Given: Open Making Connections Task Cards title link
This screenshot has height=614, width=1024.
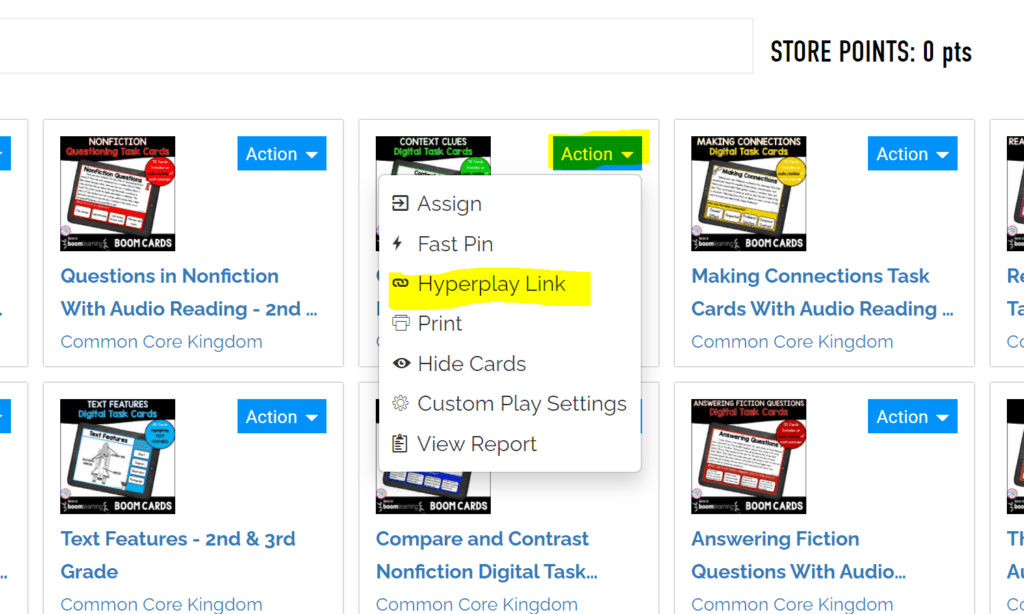Looking at the screenshot, I should 822,292.
